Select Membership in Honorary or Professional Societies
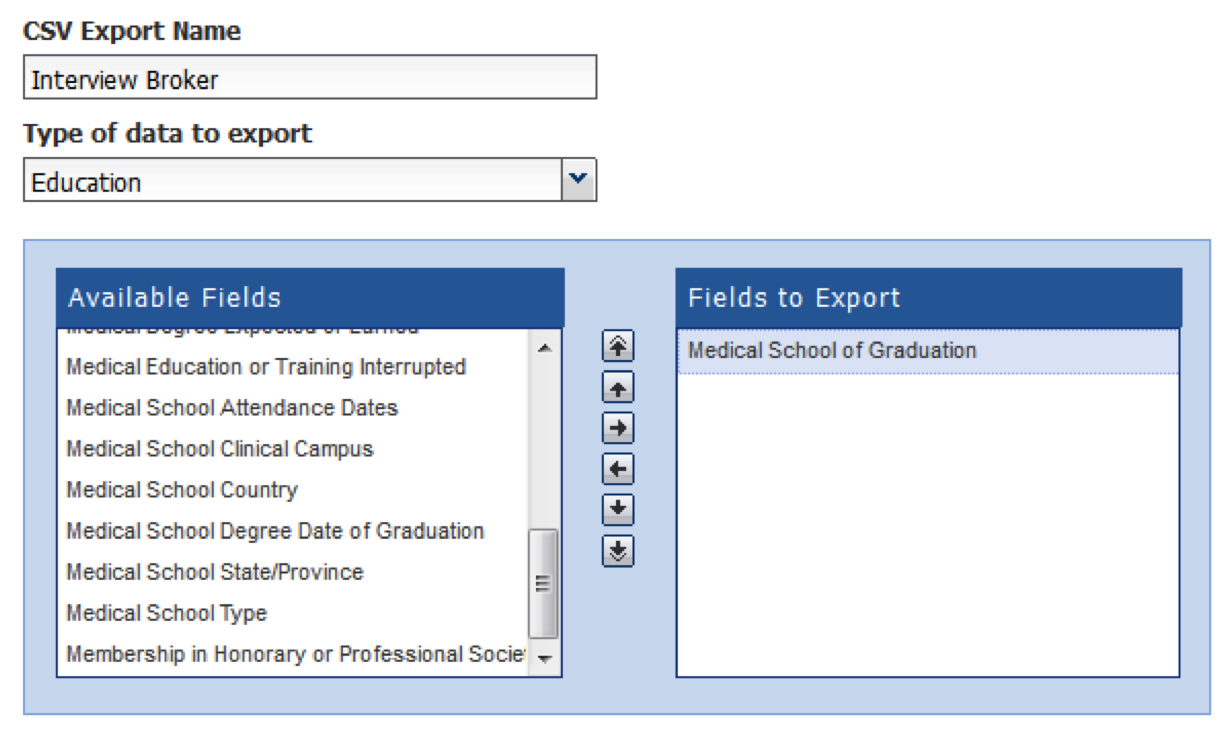 pyautogui.click(x=293, y=654)
